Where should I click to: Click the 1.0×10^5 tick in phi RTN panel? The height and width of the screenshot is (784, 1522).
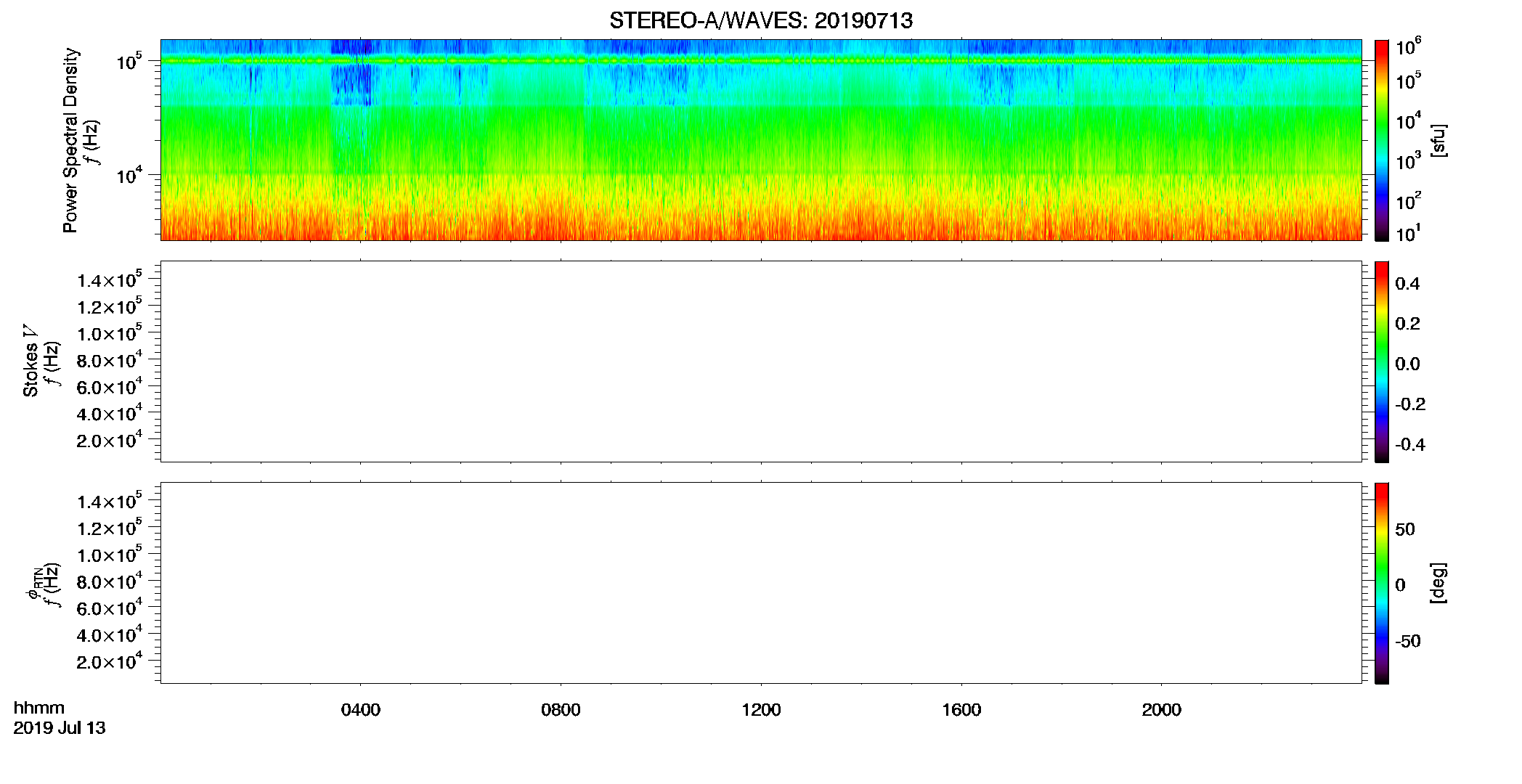(110, 555)
